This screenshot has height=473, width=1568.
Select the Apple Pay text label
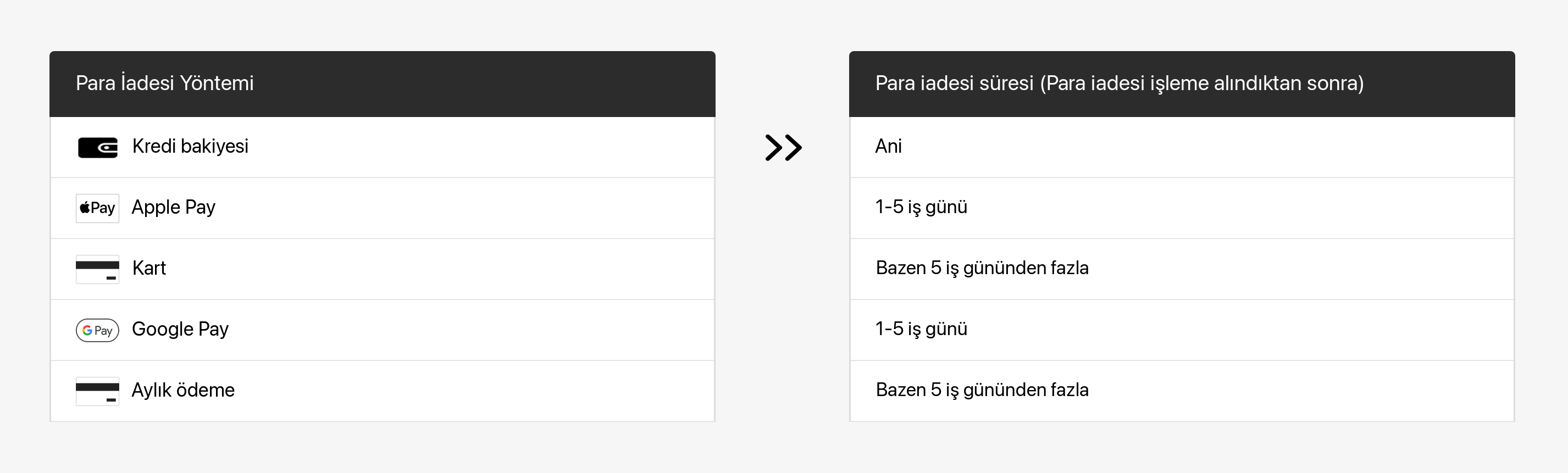click(x=174, y=208)
